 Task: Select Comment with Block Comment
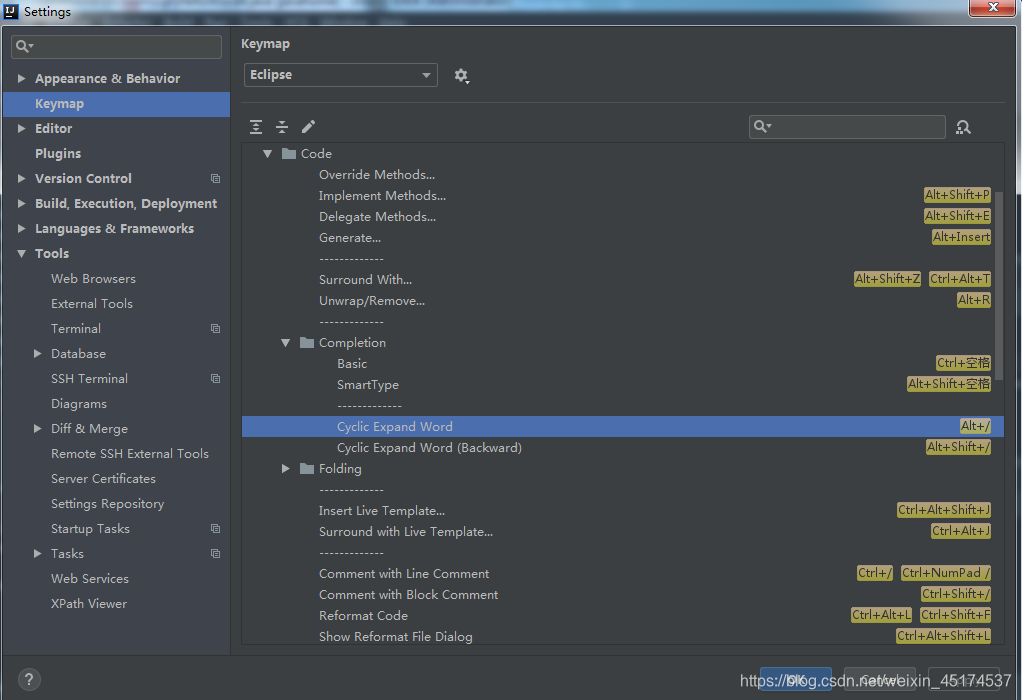409,594
